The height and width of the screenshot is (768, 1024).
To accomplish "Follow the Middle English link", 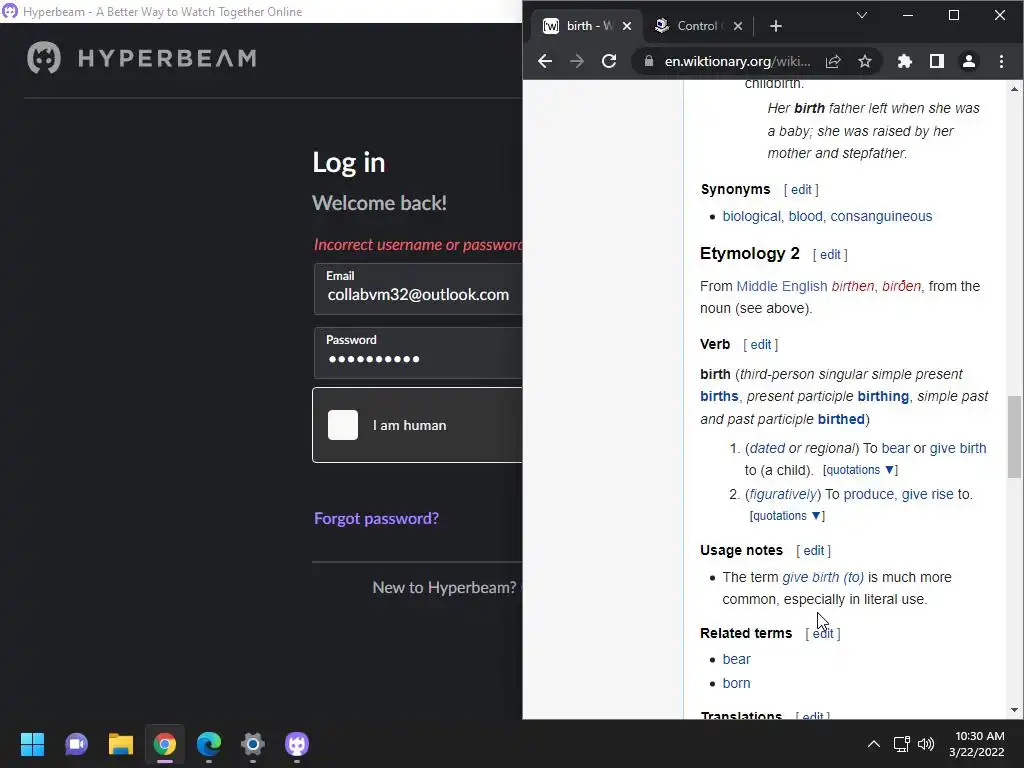I will pyautogui.click(x=782, y=286).
